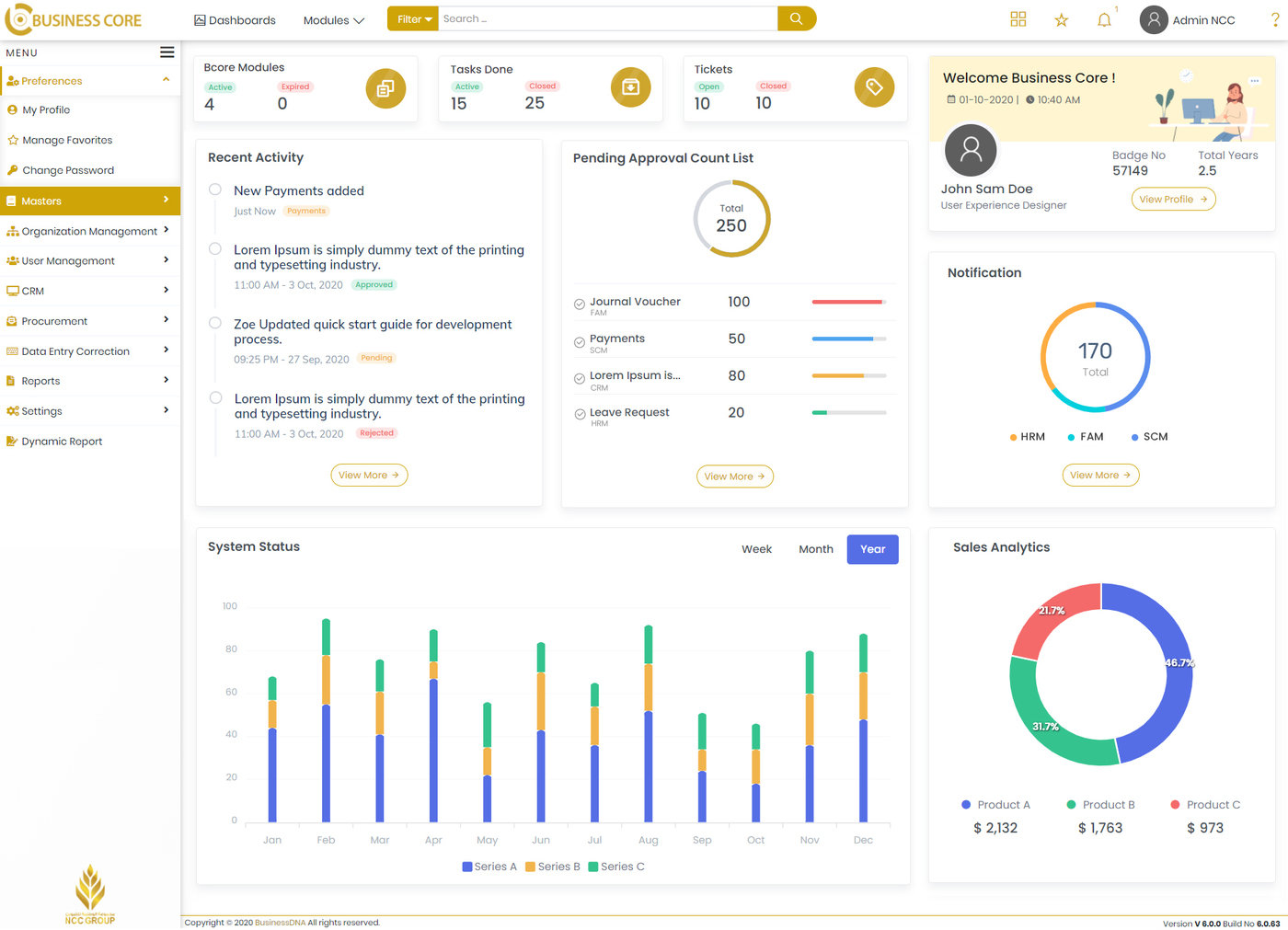
Task: Click the View Profile button
Action: click(x=1173, y=199)
